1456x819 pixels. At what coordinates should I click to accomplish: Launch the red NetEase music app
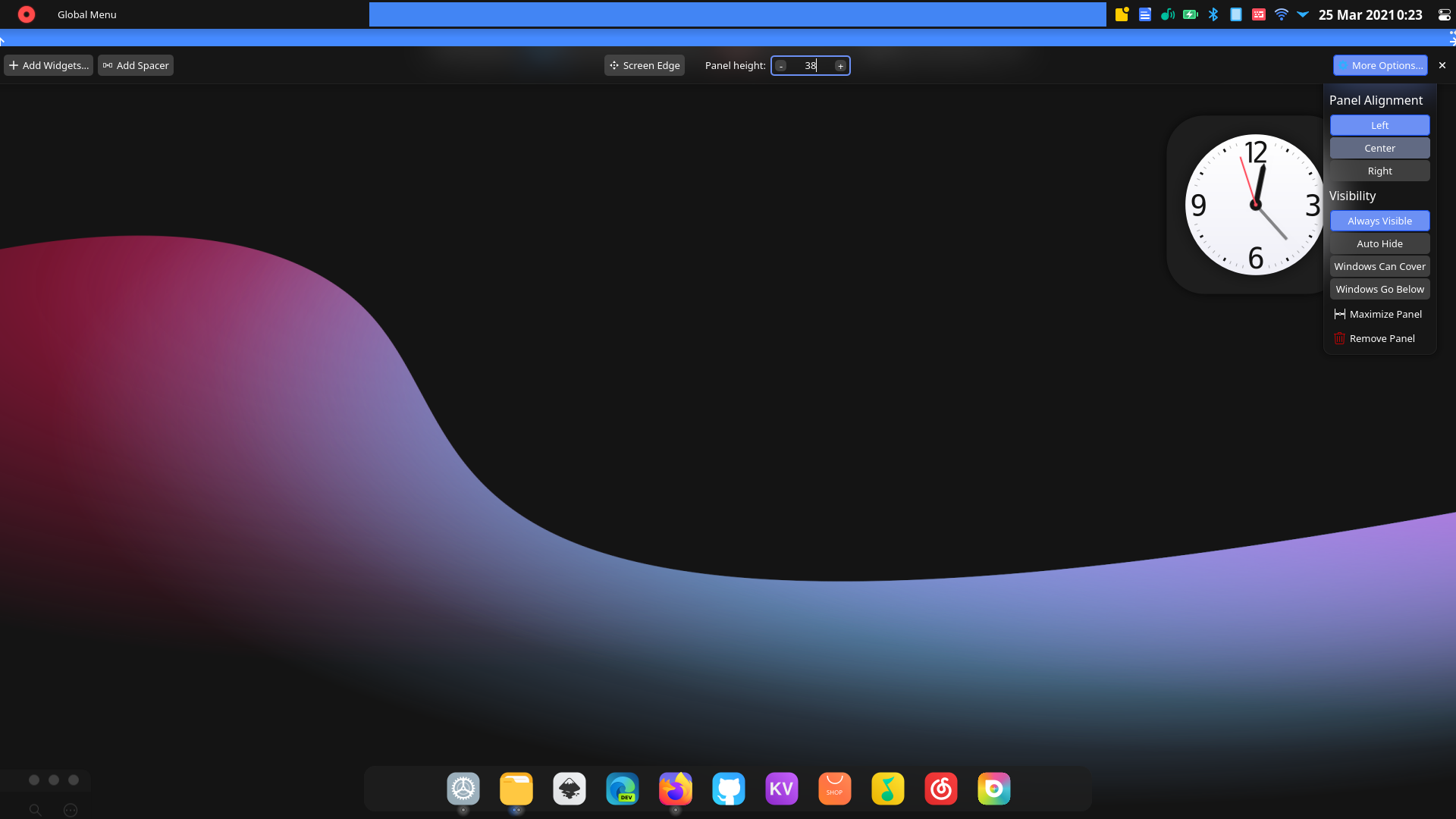pyautogui.click(x=941, y=789)
